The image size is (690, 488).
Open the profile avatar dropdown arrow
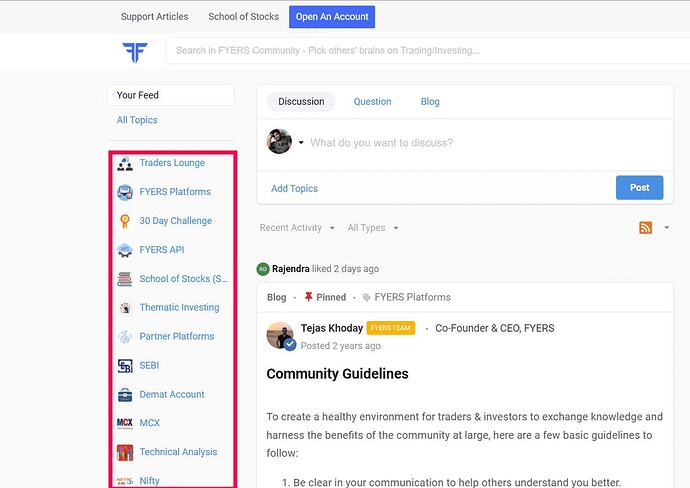[301, 142]
